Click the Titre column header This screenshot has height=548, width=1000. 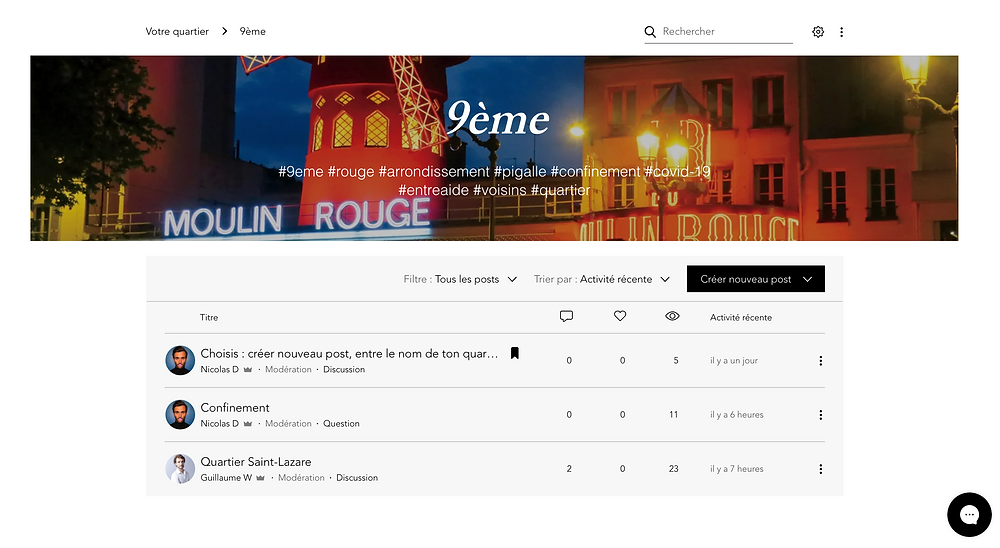tap(209, 317)
